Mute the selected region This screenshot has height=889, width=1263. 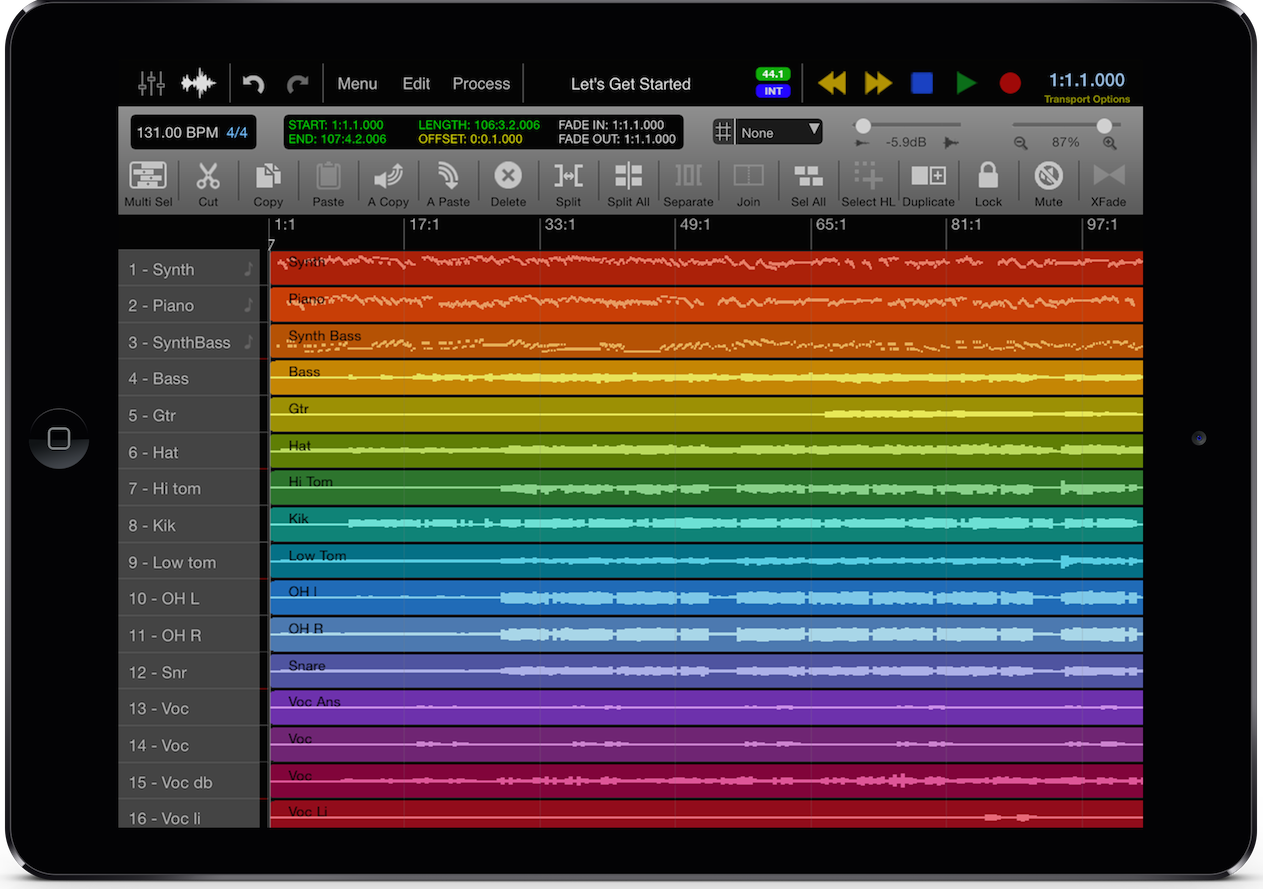pyautogui.click(x=1048, y=177)
